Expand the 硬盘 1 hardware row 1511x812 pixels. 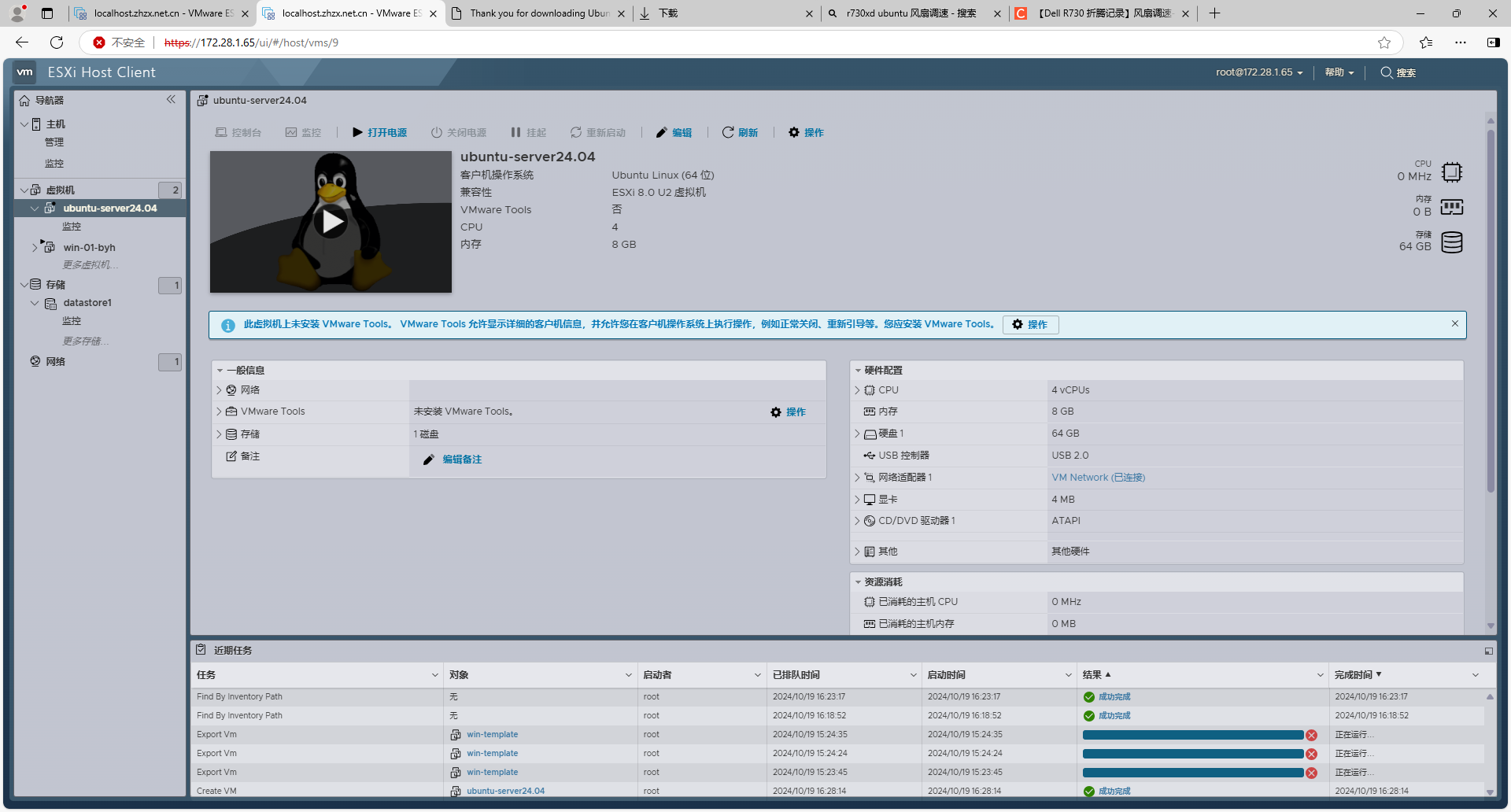[x=857, y=434]
